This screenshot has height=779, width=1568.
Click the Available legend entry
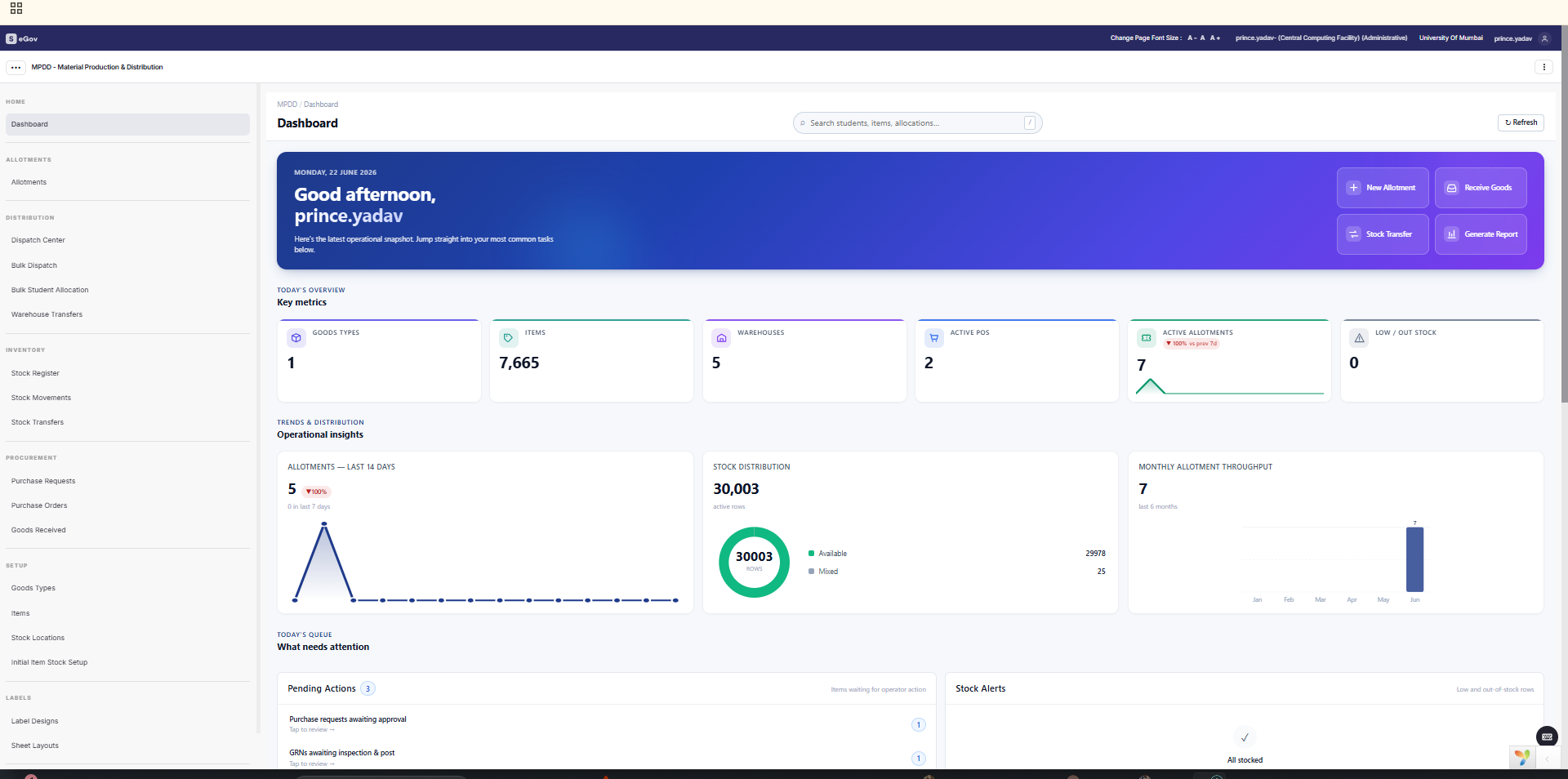coord(827,554)
